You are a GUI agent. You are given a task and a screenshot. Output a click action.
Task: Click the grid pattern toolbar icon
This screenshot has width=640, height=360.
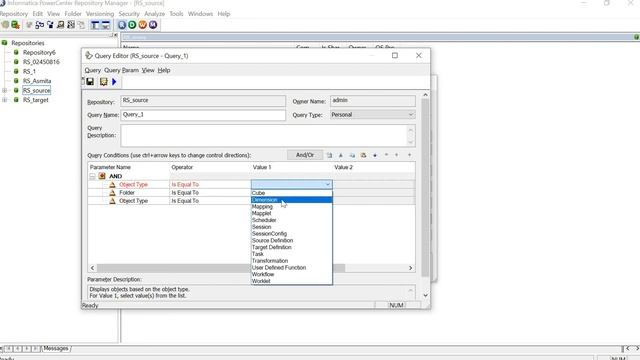point(71,25)
